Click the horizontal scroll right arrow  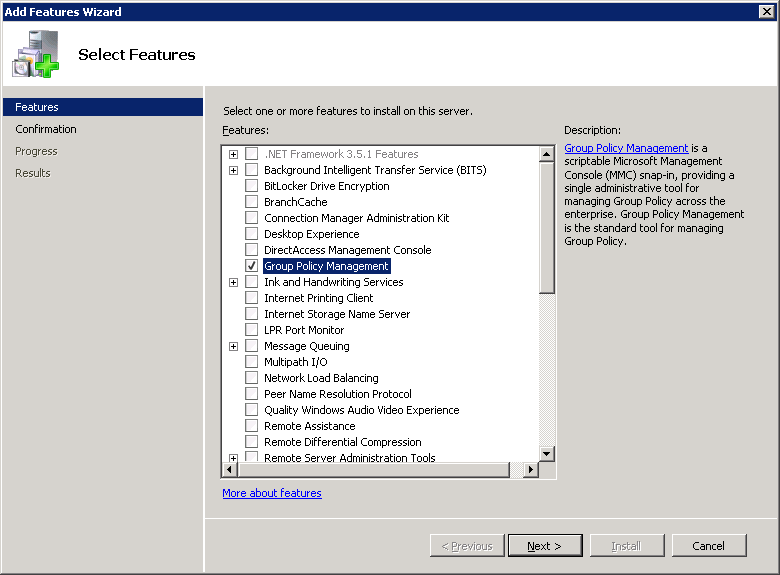pos(531,469)
